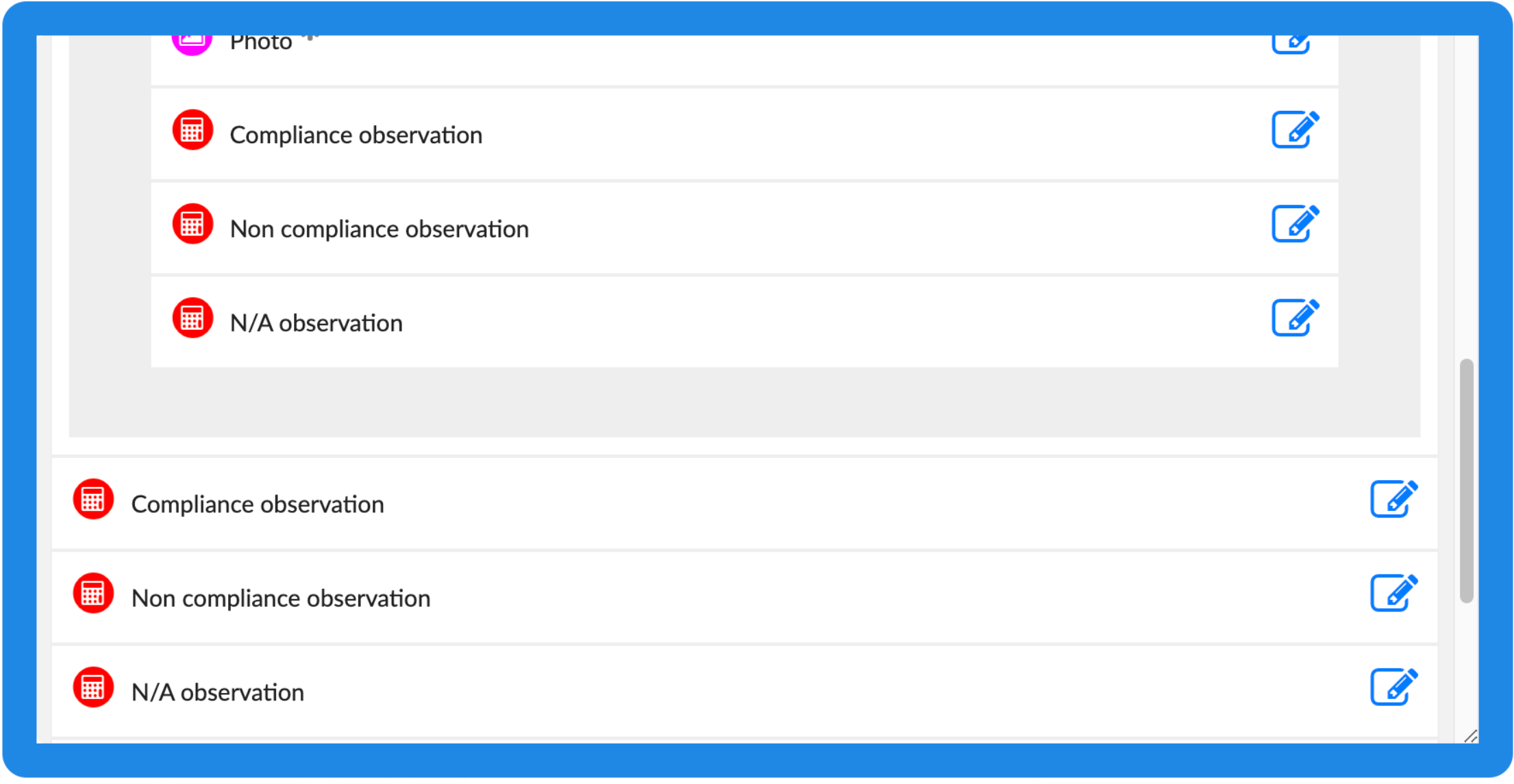
Task: Click red calculator icon of indented Non compliance observation
Action: [x=193, y=224]
